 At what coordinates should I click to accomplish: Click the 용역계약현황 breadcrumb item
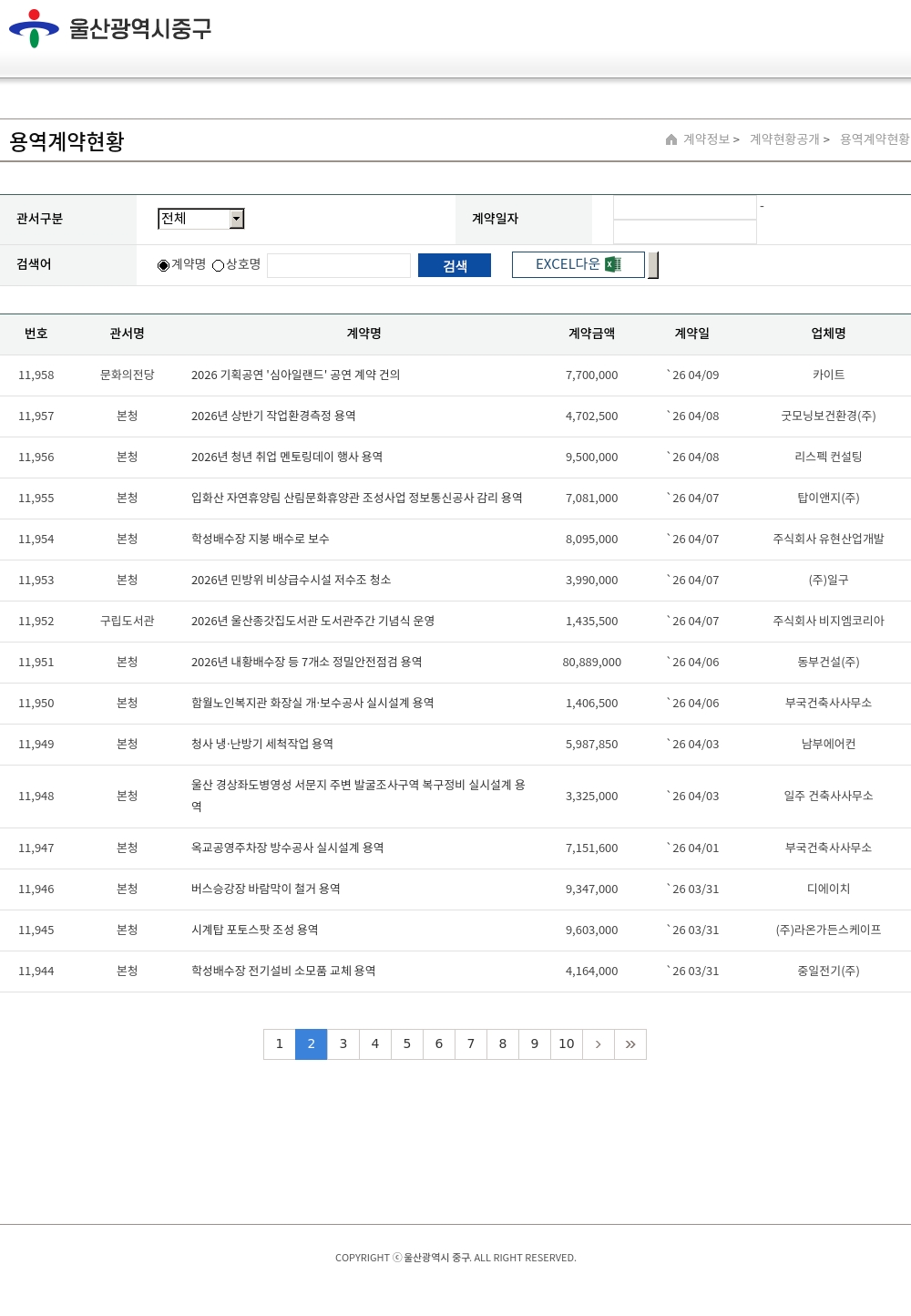[874, 139]
